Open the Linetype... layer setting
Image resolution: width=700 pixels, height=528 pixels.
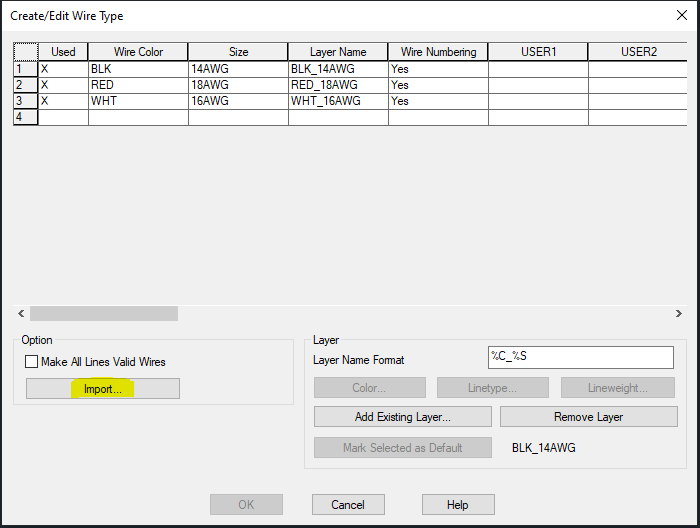tap(492, 387)
